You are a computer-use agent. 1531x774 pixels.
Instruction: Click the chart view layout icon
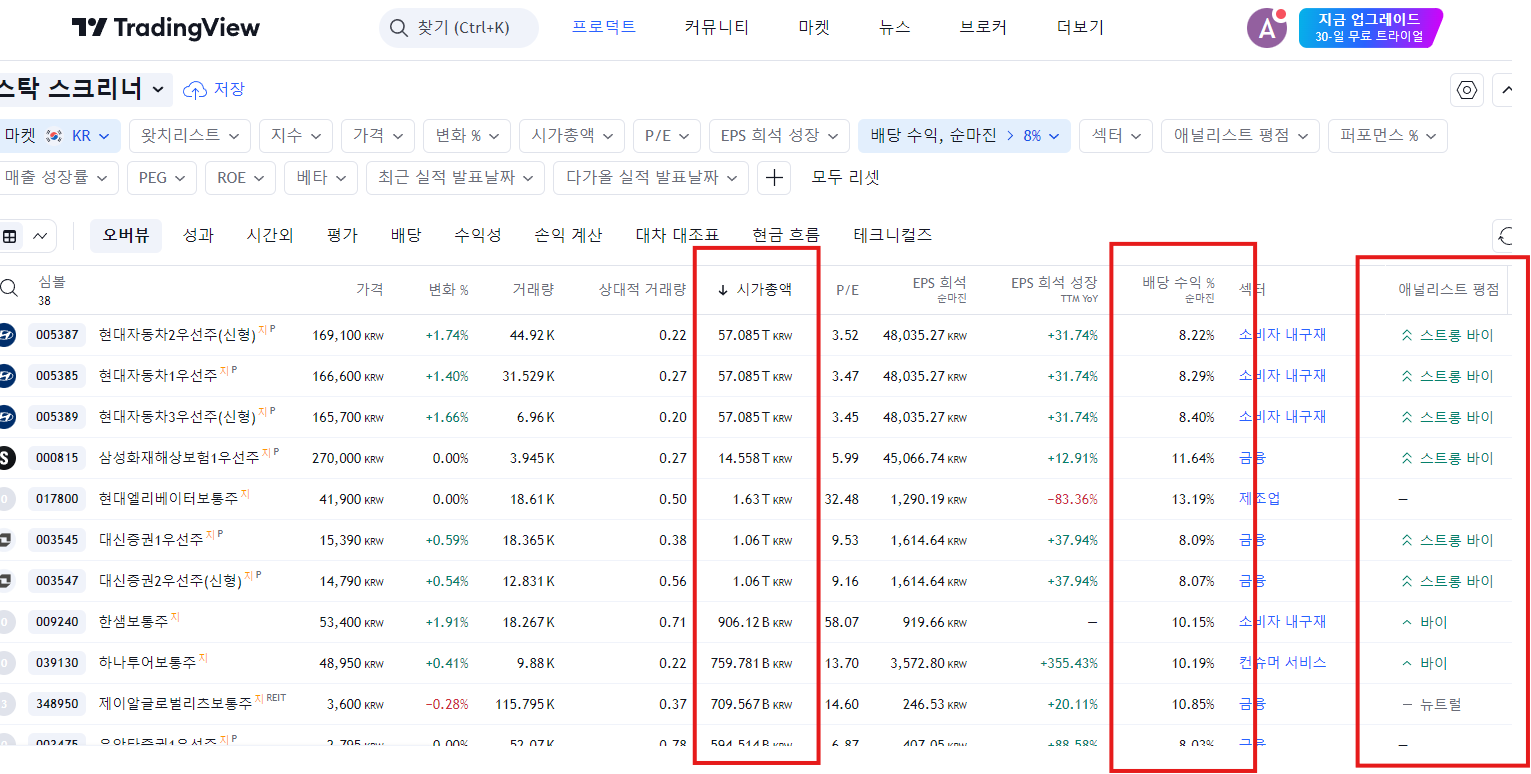(x=40, y=237)
